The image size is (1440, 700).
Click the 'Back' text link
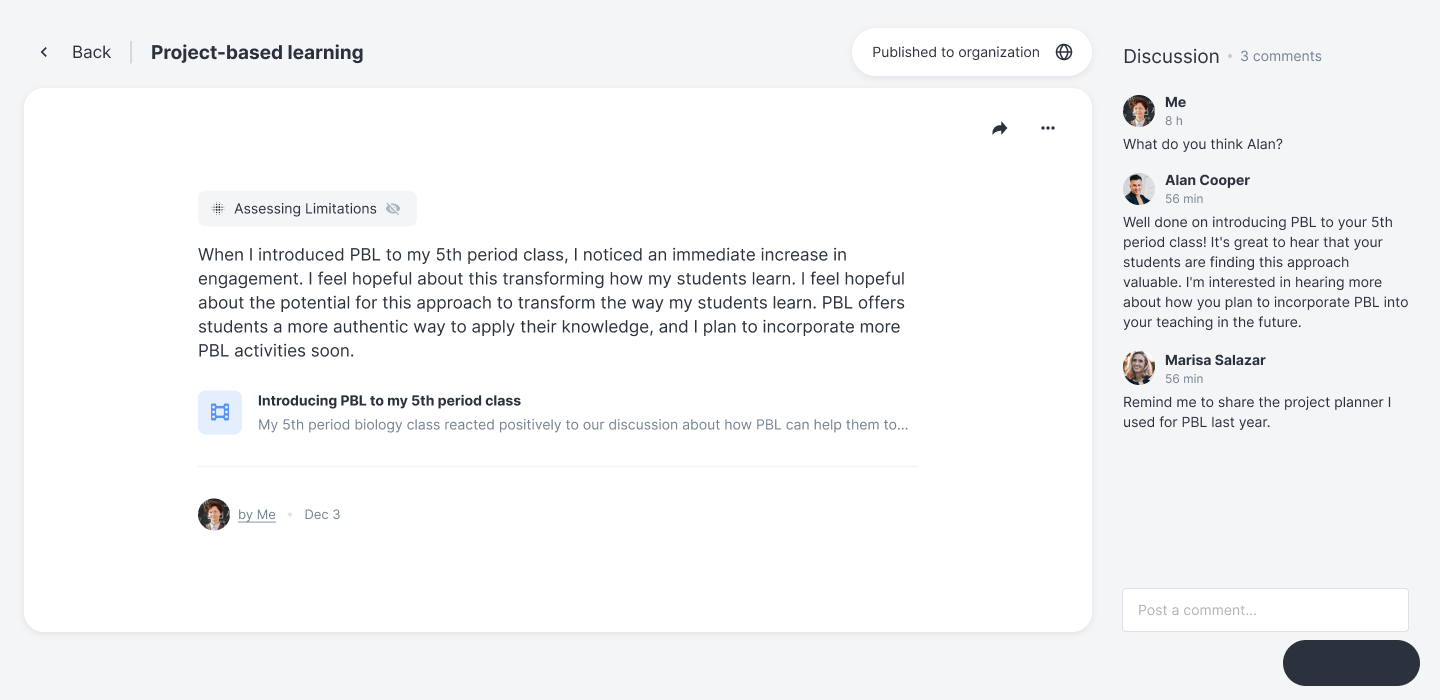pyautogui.click(x=91, y=52)
